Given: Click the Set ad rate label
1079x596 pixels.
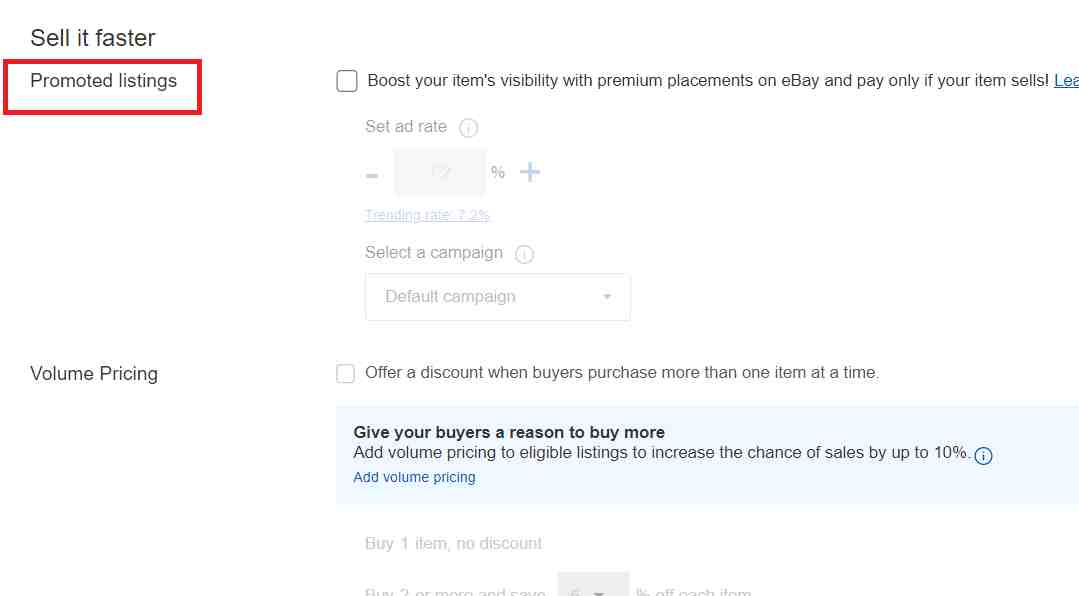Looking at the screenshot, I should coord(406,127).
